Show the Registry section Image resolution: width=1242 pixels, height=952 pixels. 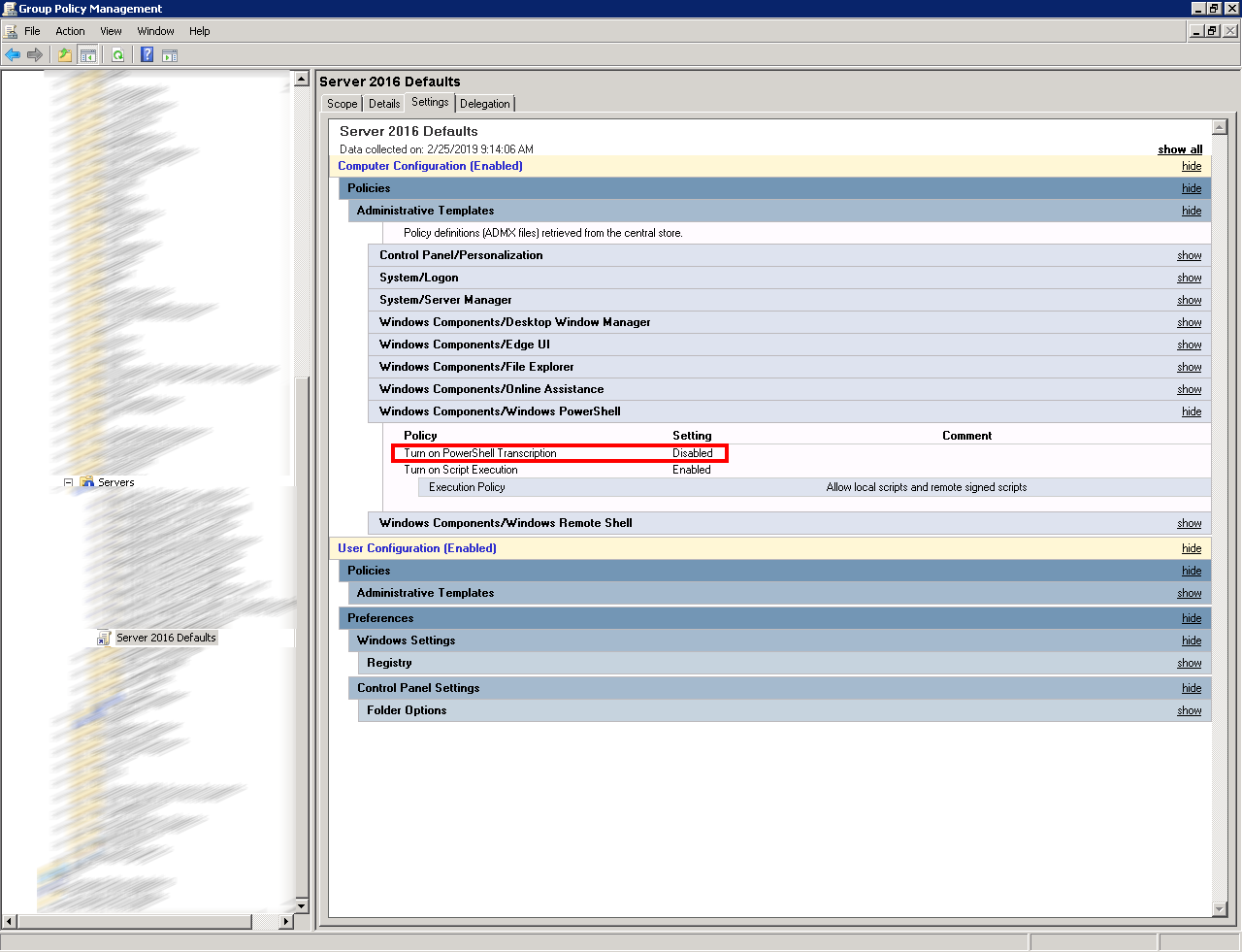(1190, 663)
